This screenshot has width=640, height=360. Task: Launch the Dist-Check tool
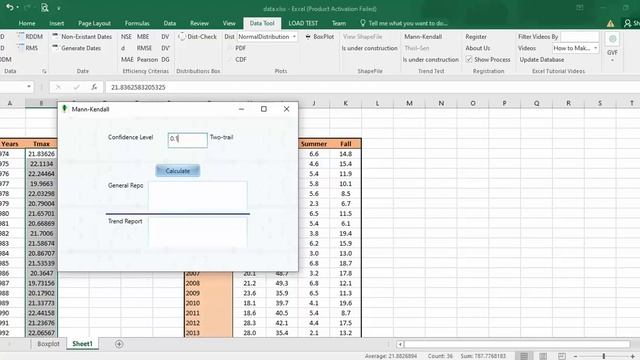click(198, 36)
